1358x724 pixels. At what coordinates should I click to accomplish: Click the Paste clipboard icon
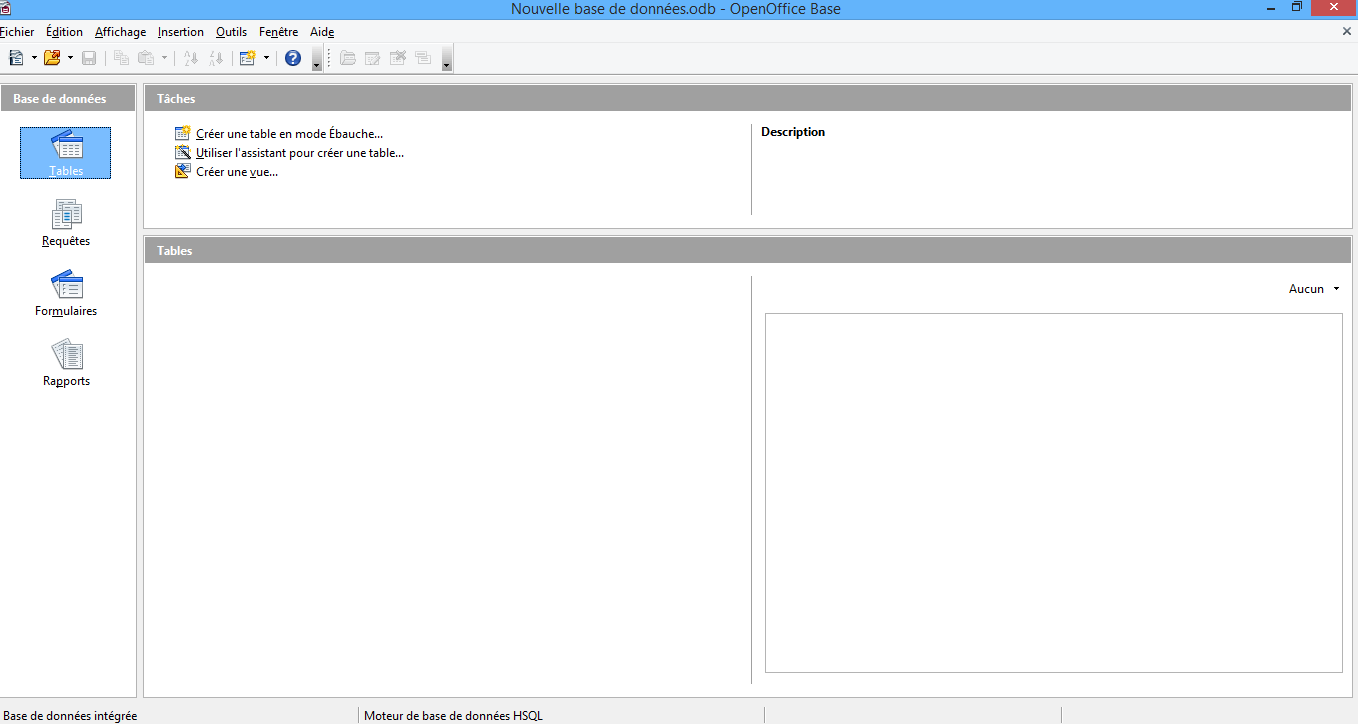coord(146,58)
